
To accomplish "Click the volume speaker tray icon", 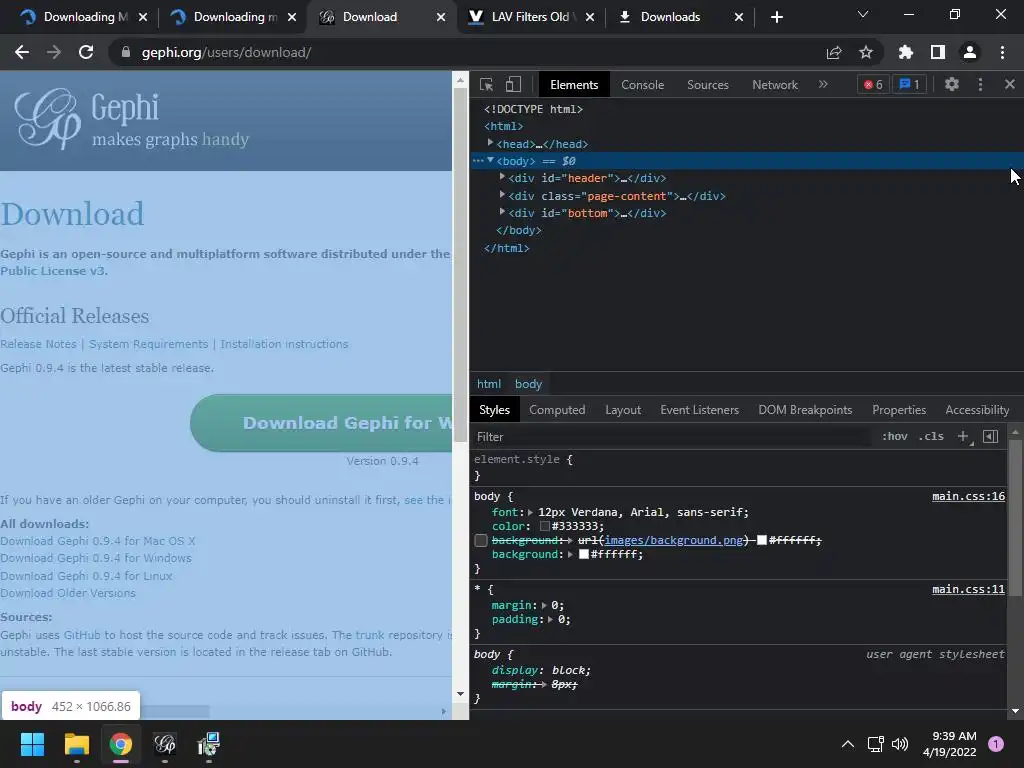I will 900,744.
